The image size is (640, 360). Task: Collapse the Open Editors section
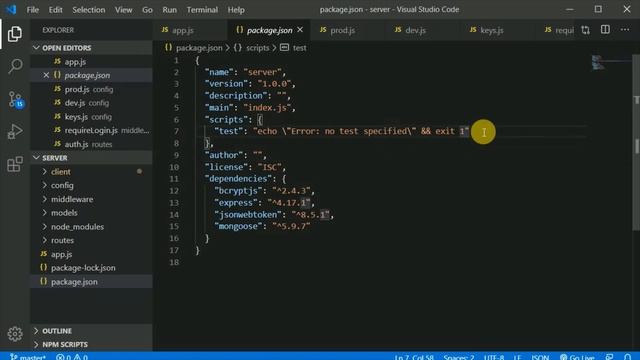pyautogui.click(x=91, y=48)
